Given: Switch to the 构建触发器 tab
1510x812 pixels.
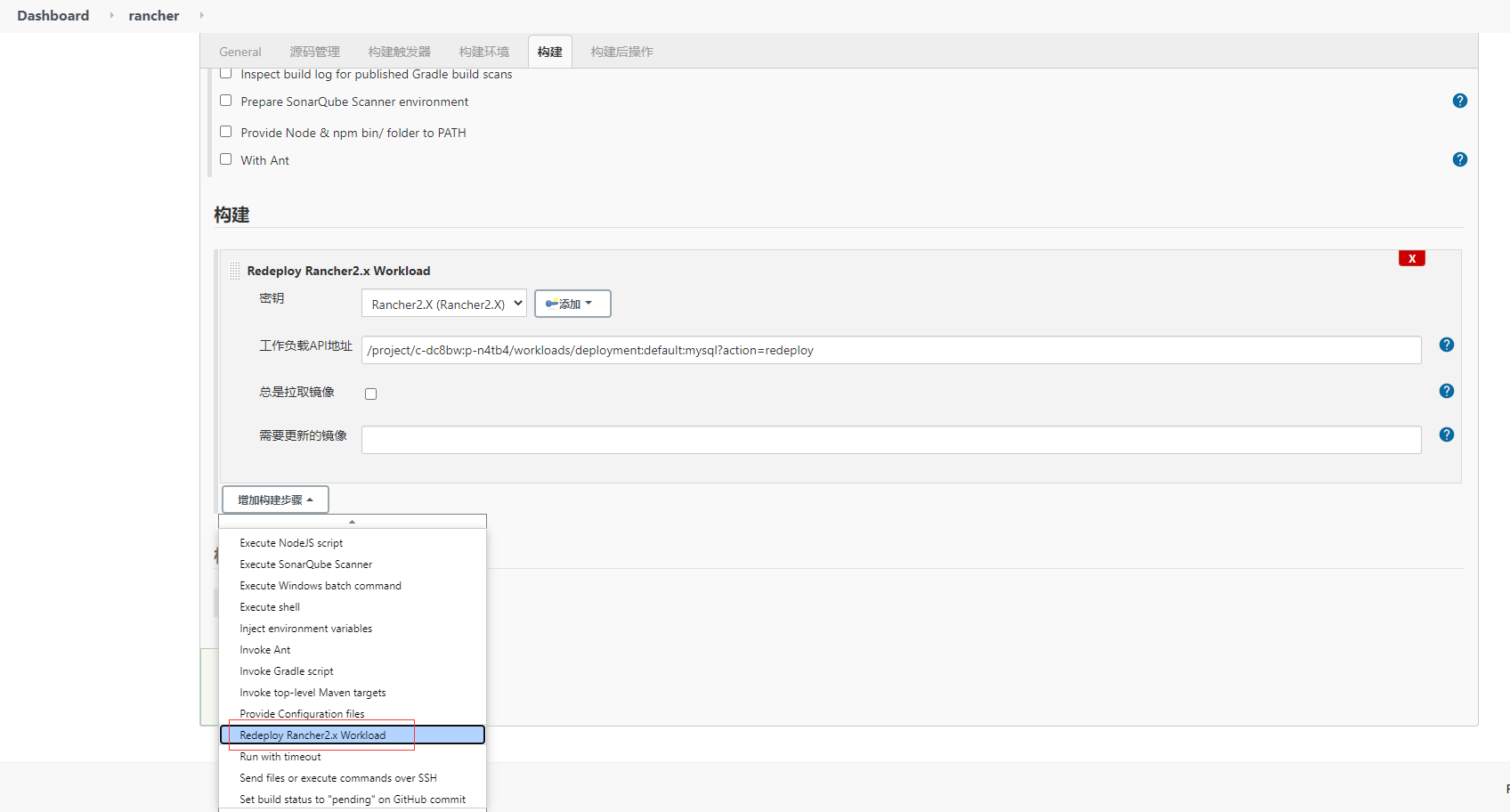Looking at the screenshot, I should click(400, 52).
